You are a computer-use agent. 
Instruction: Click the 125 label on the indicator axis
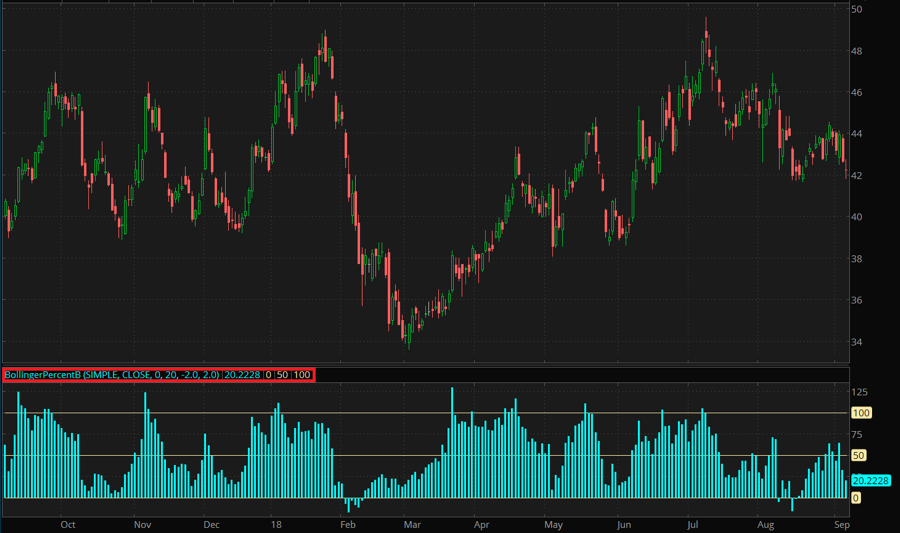[x=860, y=391]
